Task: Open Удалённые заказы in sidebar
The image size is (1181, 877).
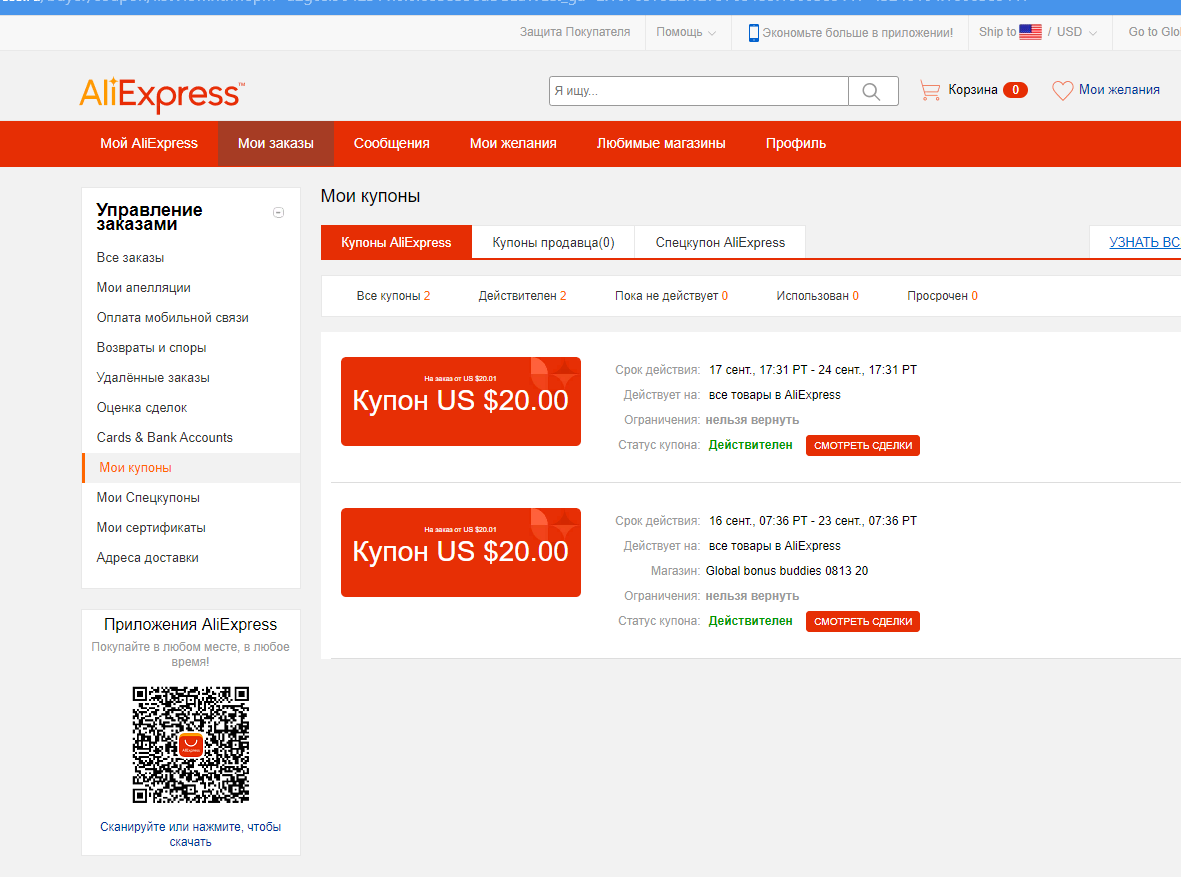Action: 153,377
